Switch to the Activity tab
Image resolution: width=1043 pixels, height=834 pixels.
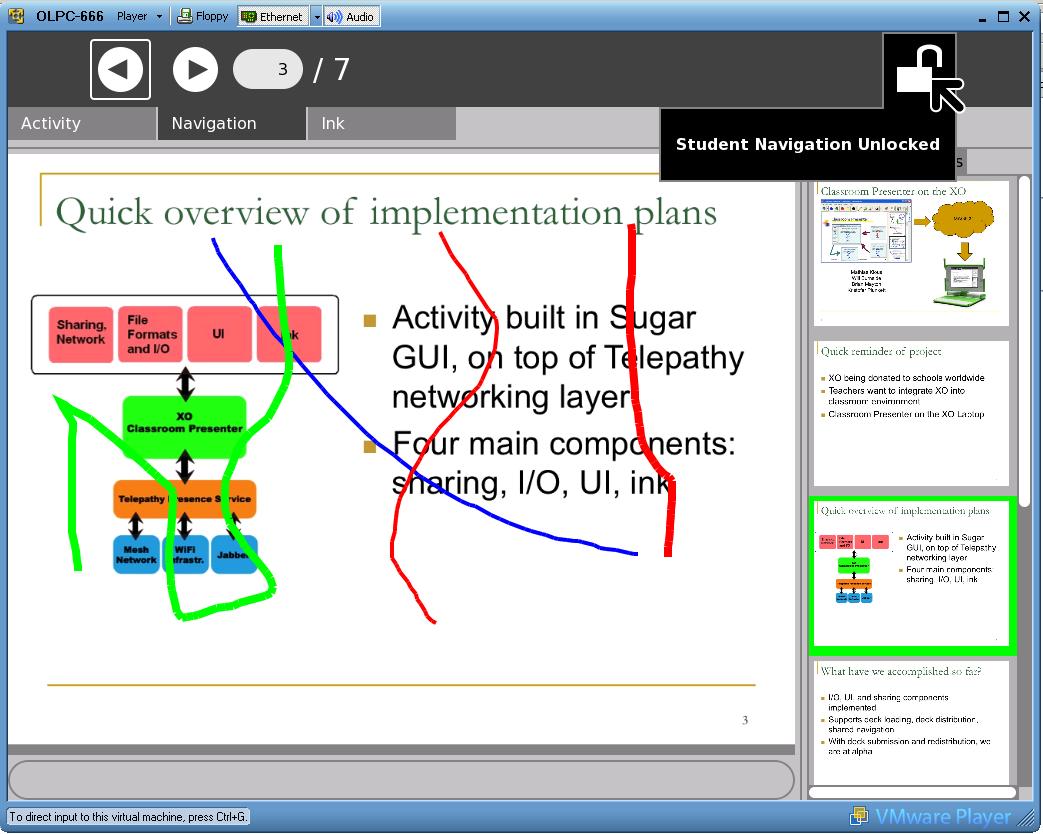coord(81,123)
